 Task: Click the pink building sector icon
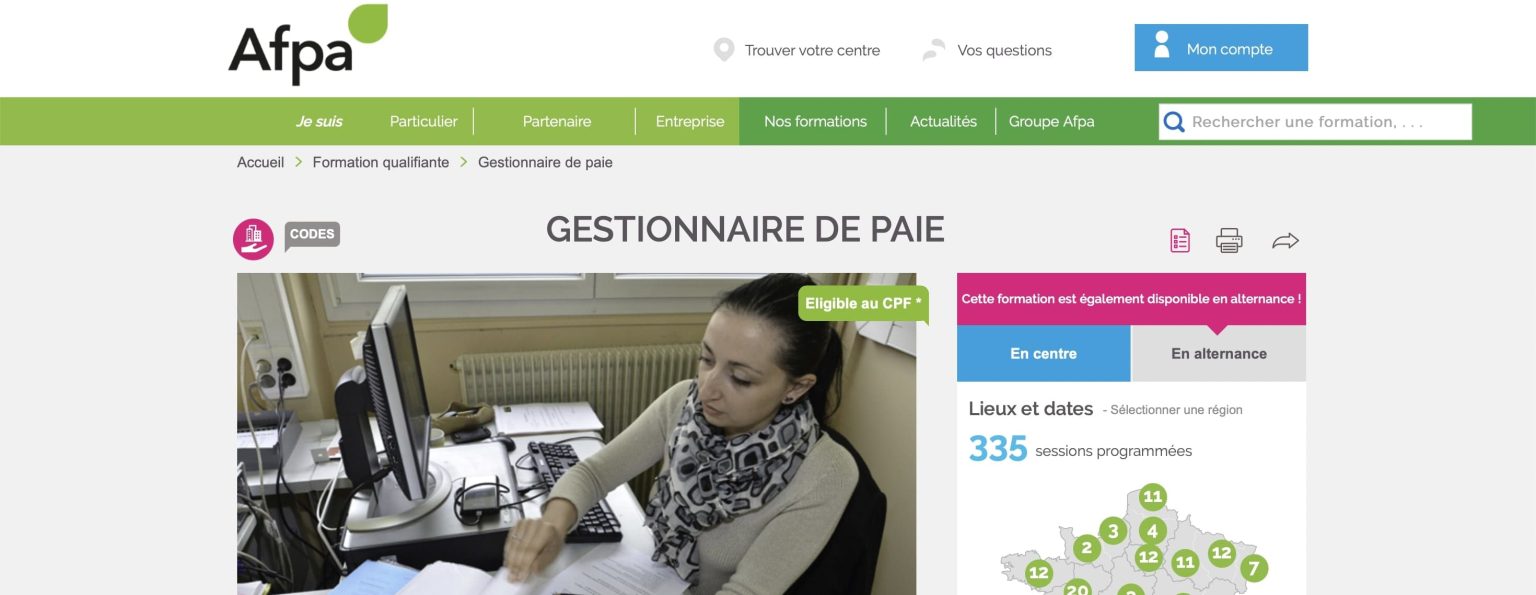pos(253,239)
